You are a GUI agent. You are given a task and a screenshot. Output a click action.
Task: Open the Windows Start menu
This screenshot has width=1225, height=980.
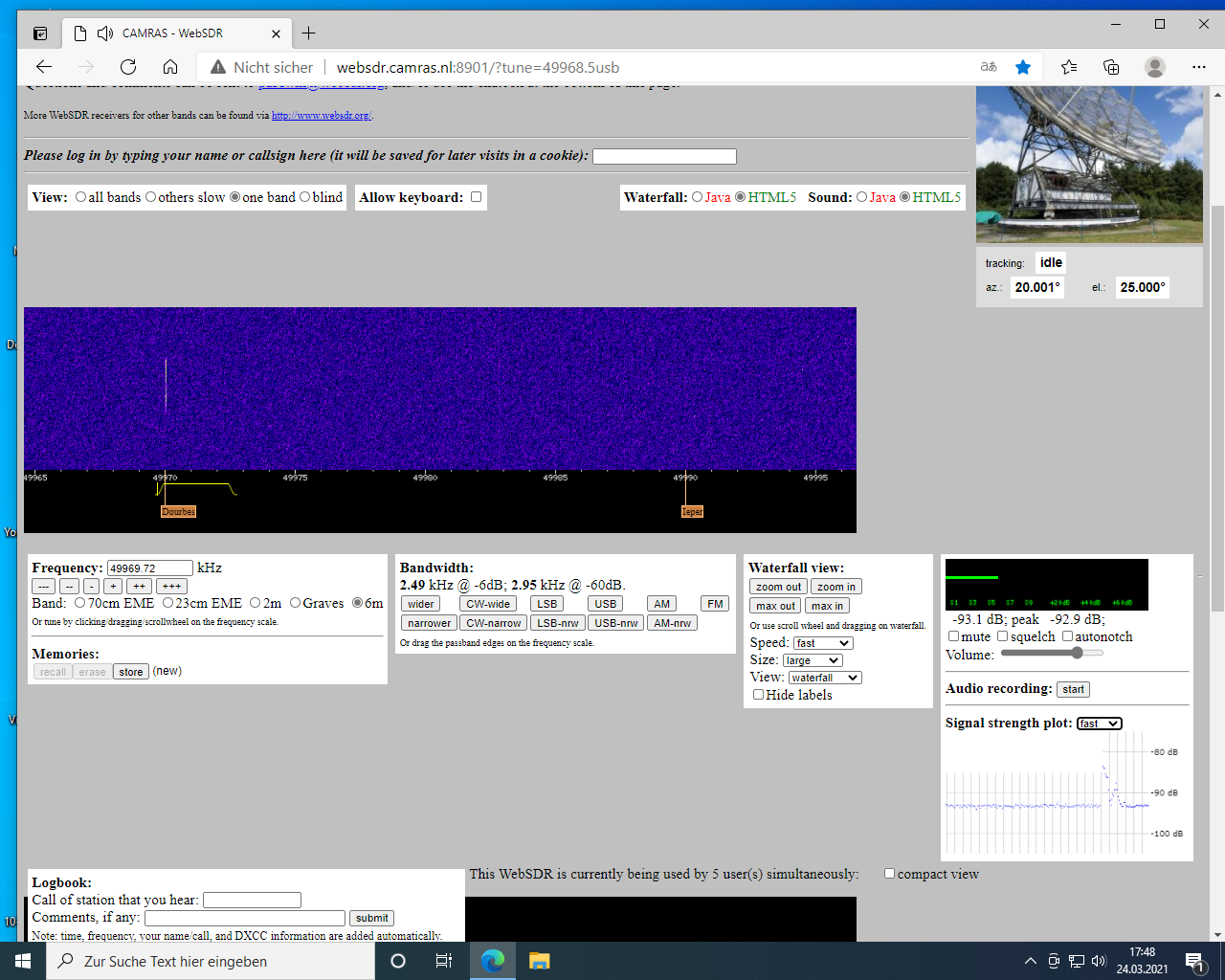tap(23, 961)
